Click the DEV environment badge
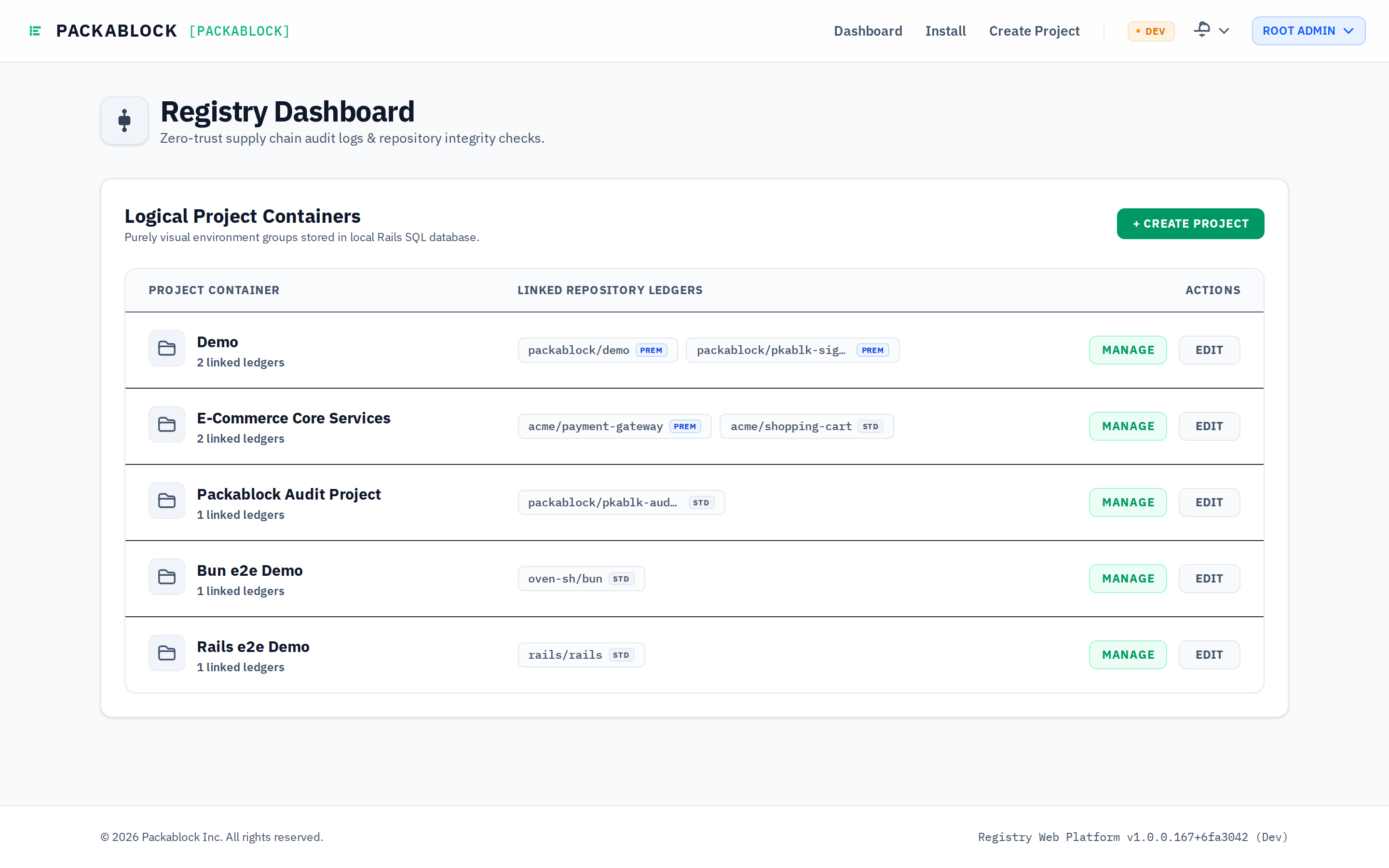The image size is (1389, 868). coord(1150,31)
